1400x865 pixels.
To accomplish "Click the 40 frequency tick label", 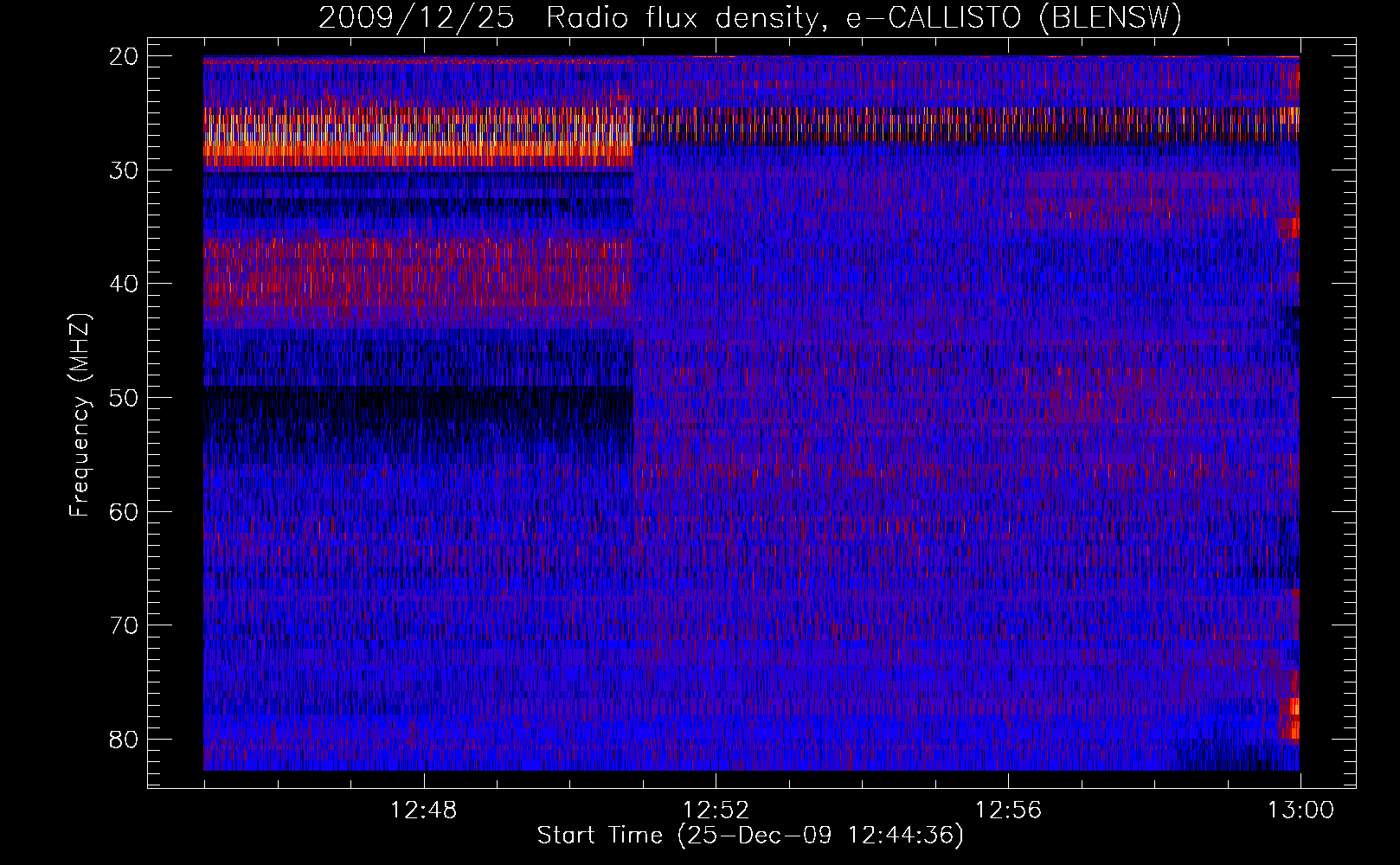I will [125, 284].
